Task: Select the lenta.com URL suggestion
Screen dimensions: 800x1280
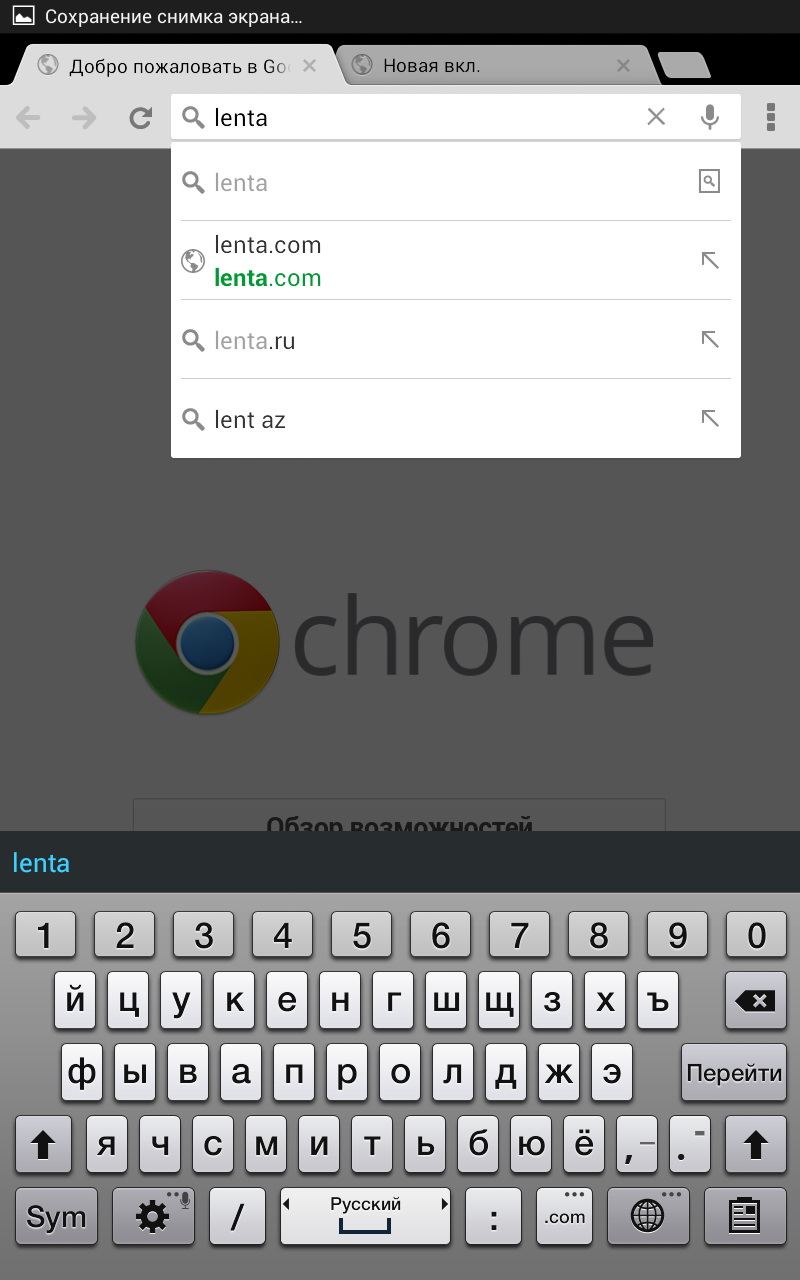Action: pyautogui.click(x=456, y=261)
